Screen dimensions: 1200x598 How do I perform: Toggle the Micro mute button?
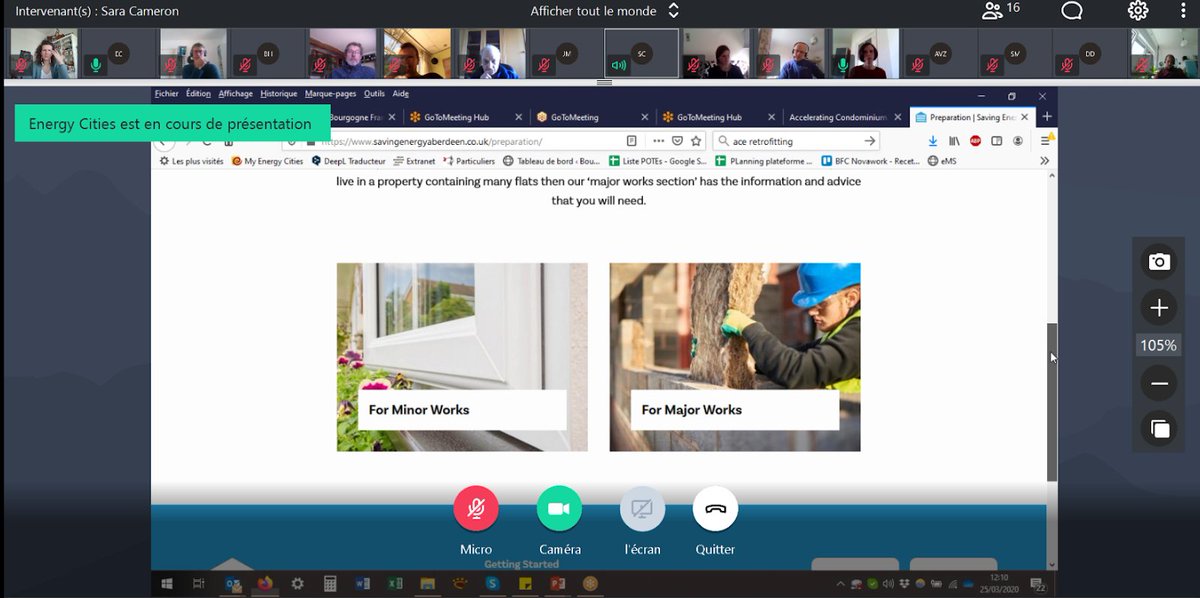476,508
